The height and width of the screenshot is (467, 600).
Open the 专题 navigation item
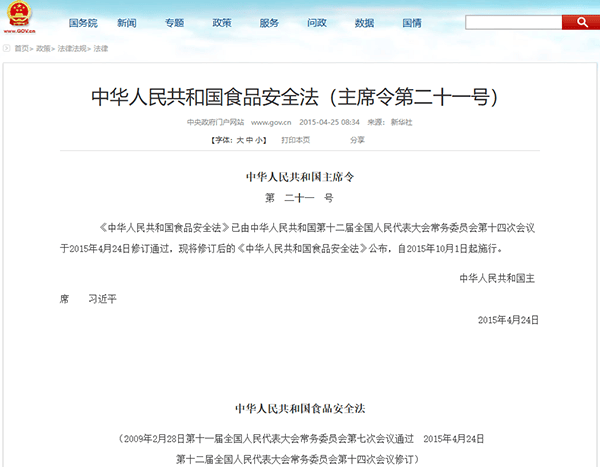174,22
